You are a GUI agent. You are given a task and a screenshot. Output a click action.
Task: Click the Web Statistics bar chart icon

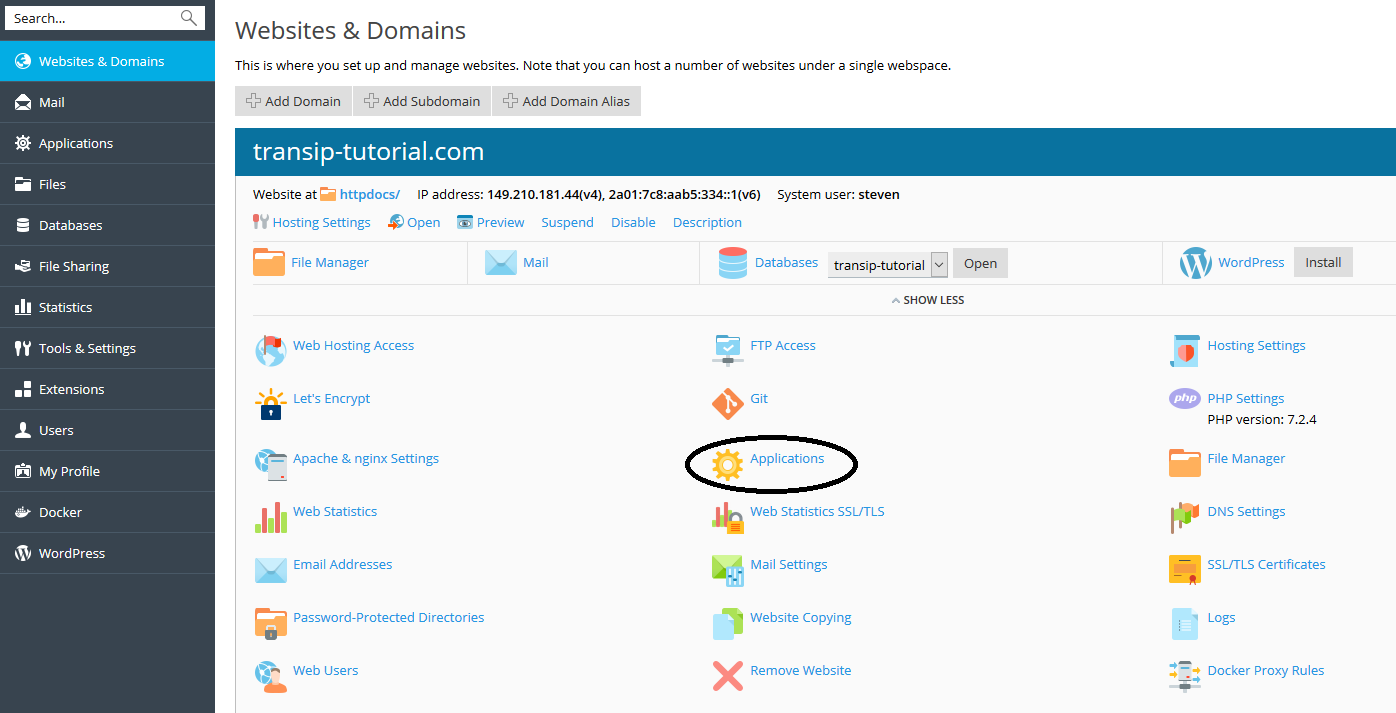[x=270, y=517]
